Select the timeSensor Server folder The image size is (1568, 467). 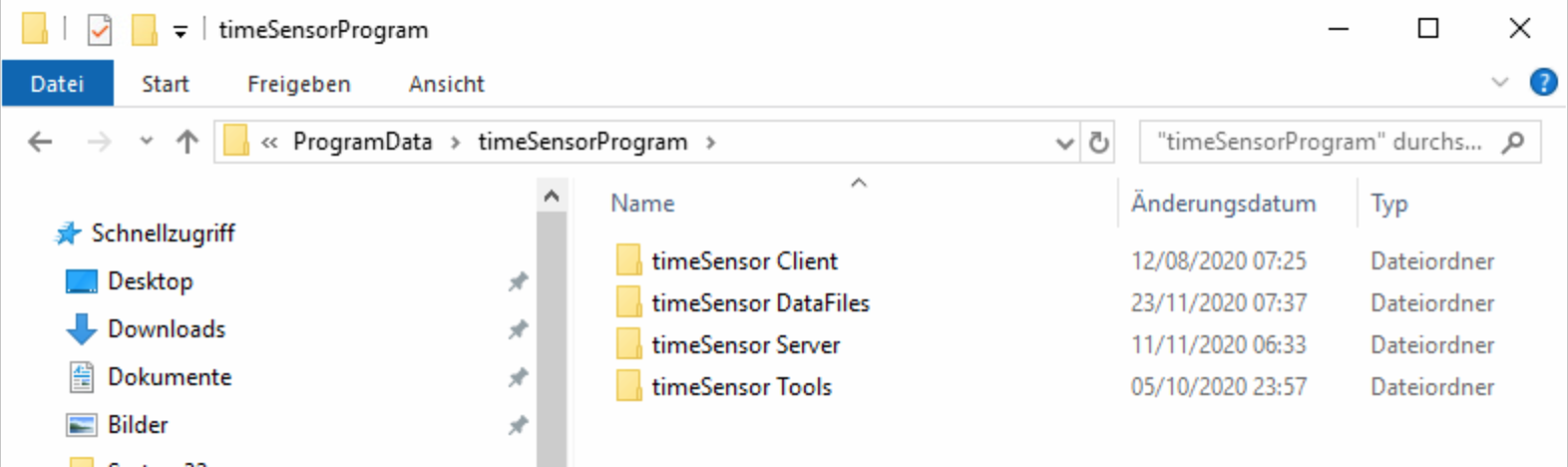click(745, 345)
